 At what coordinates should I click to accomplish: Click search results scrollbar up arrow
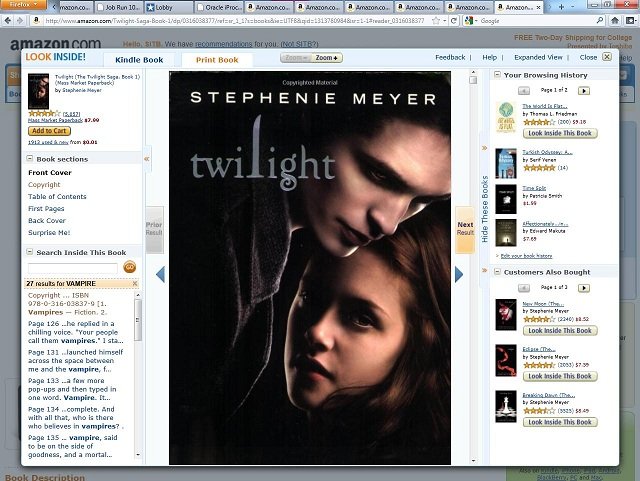tap(138, 295)
